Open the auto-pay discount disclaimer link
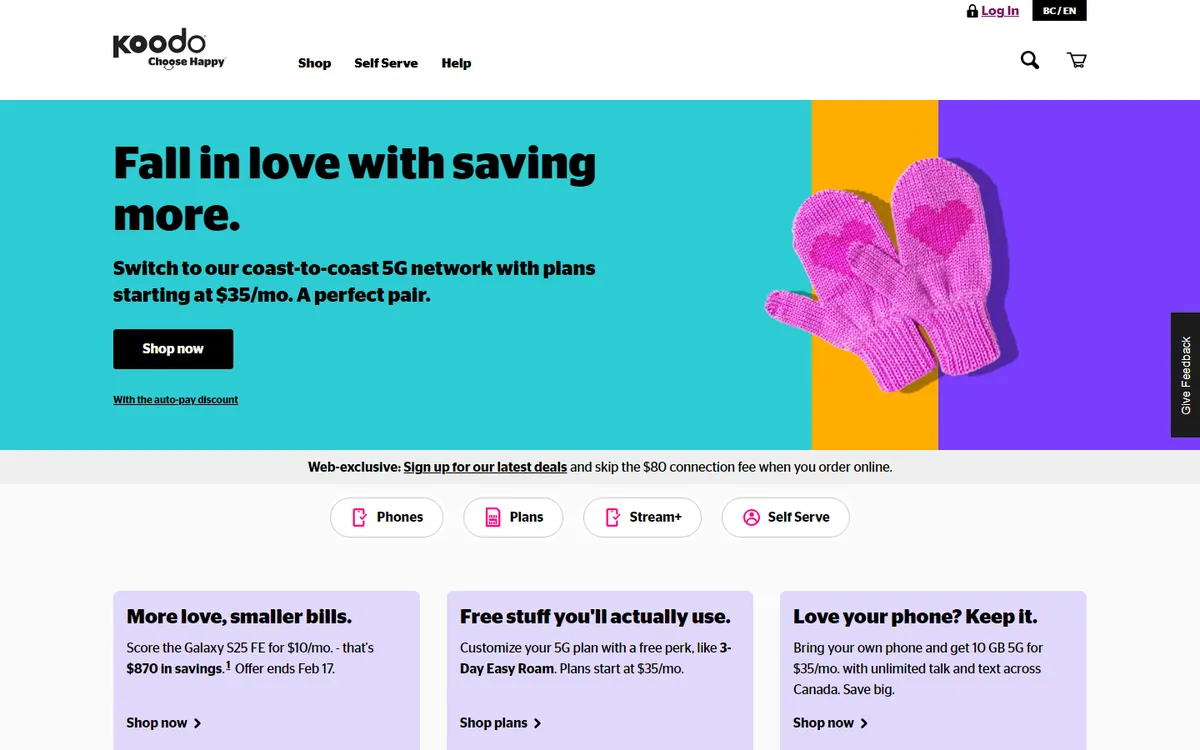The image size is (1200, 750). click(175, 400)
